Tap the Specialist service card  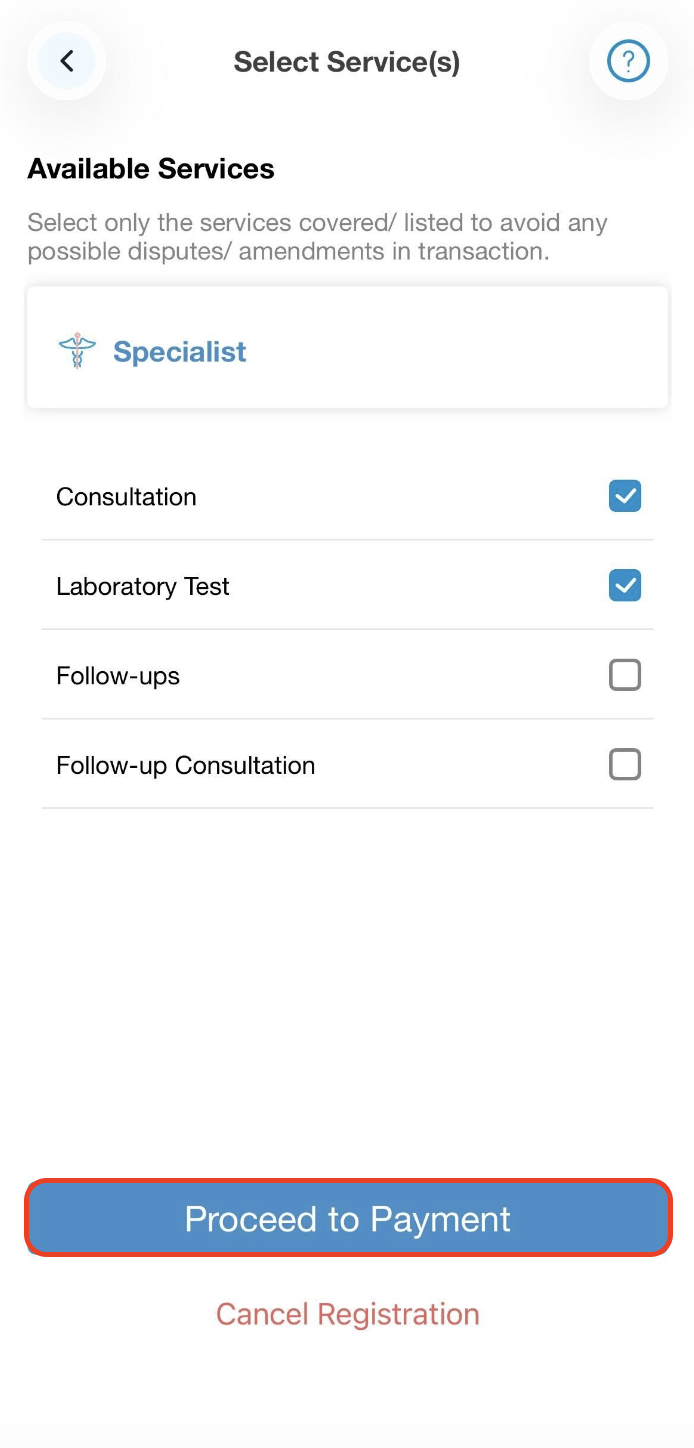pos(450,348)
